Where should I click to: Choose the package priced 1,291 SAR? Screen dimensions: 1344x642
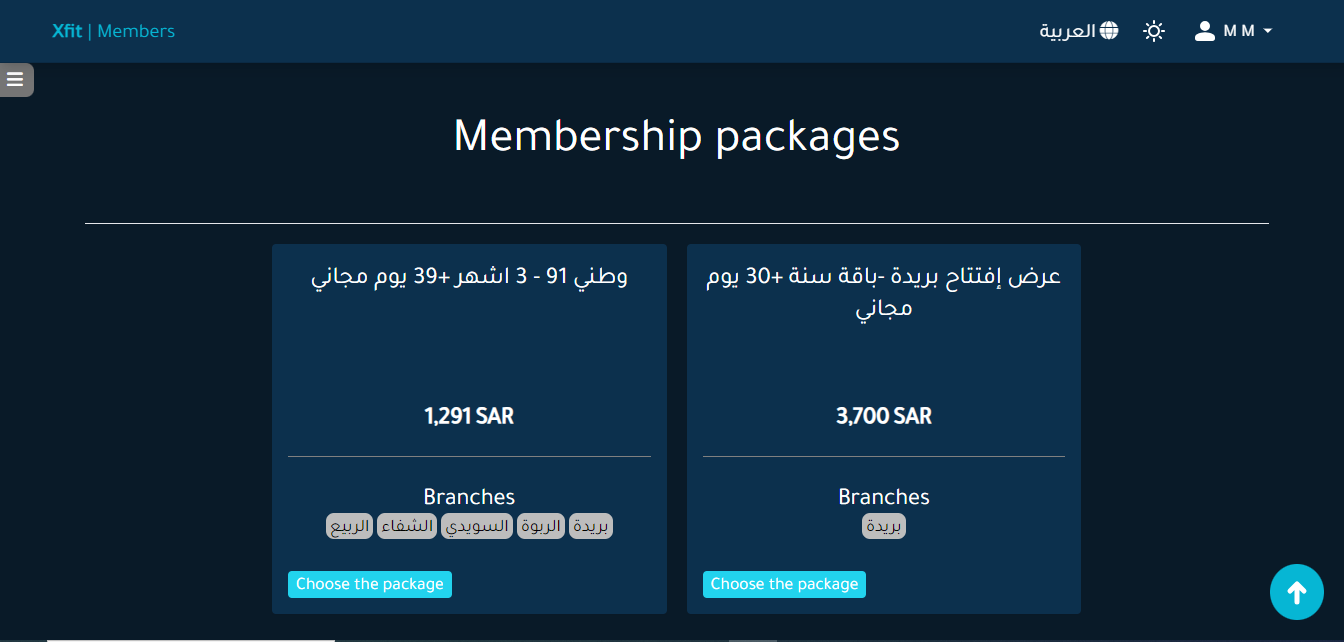370,584
